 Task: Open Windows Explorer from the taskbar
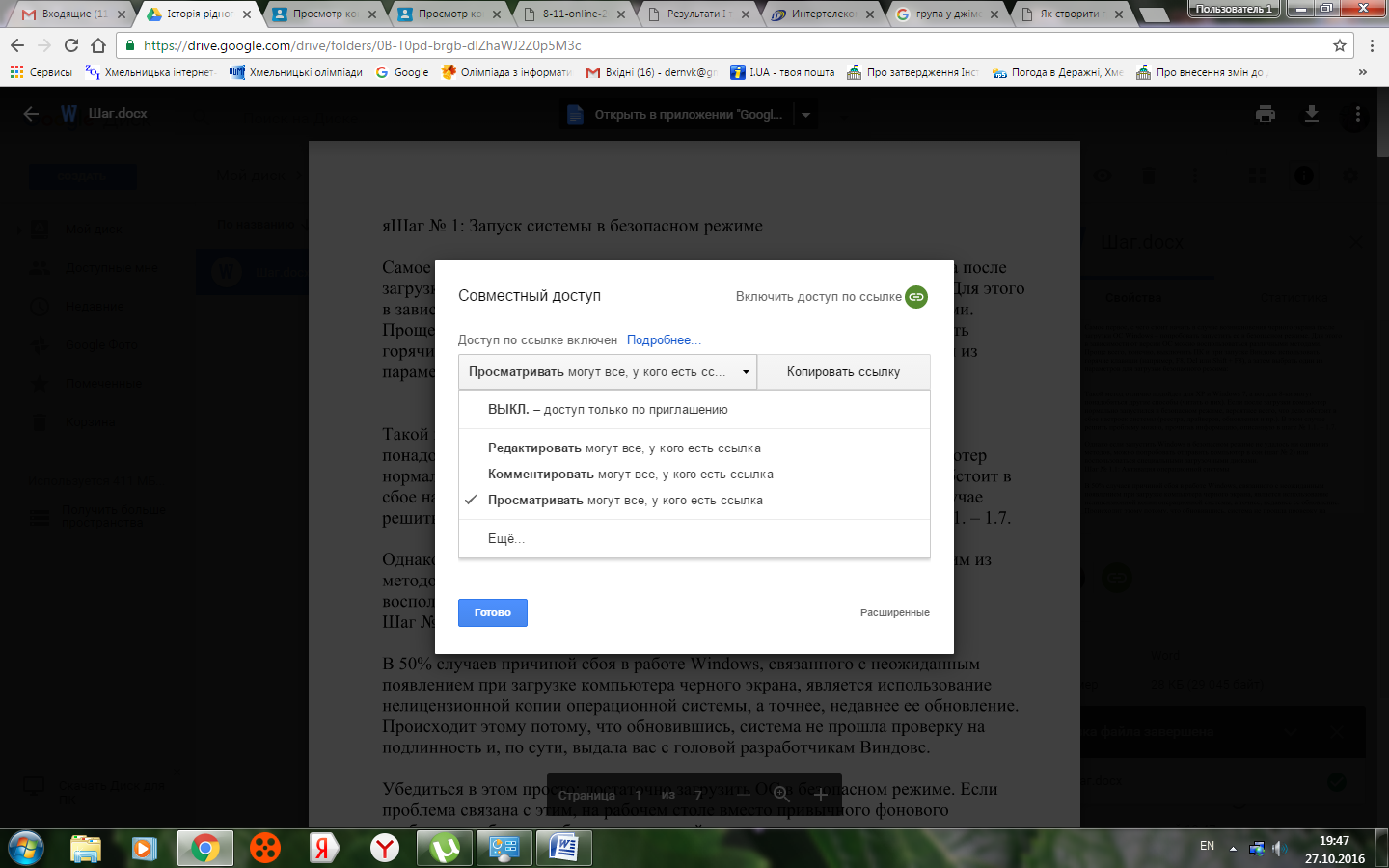(86, 848)
